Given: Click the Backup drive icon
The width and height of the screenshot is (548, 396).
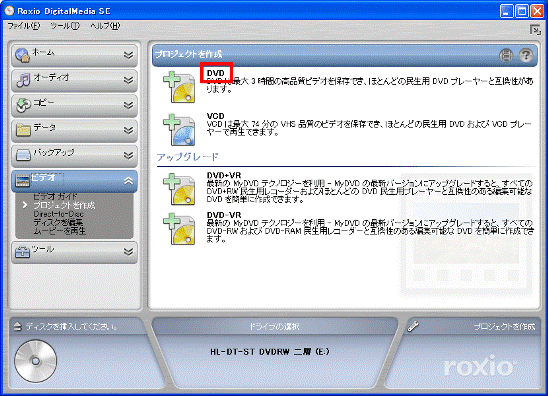Looking at the screenshot, I should (x=23, y=154).
